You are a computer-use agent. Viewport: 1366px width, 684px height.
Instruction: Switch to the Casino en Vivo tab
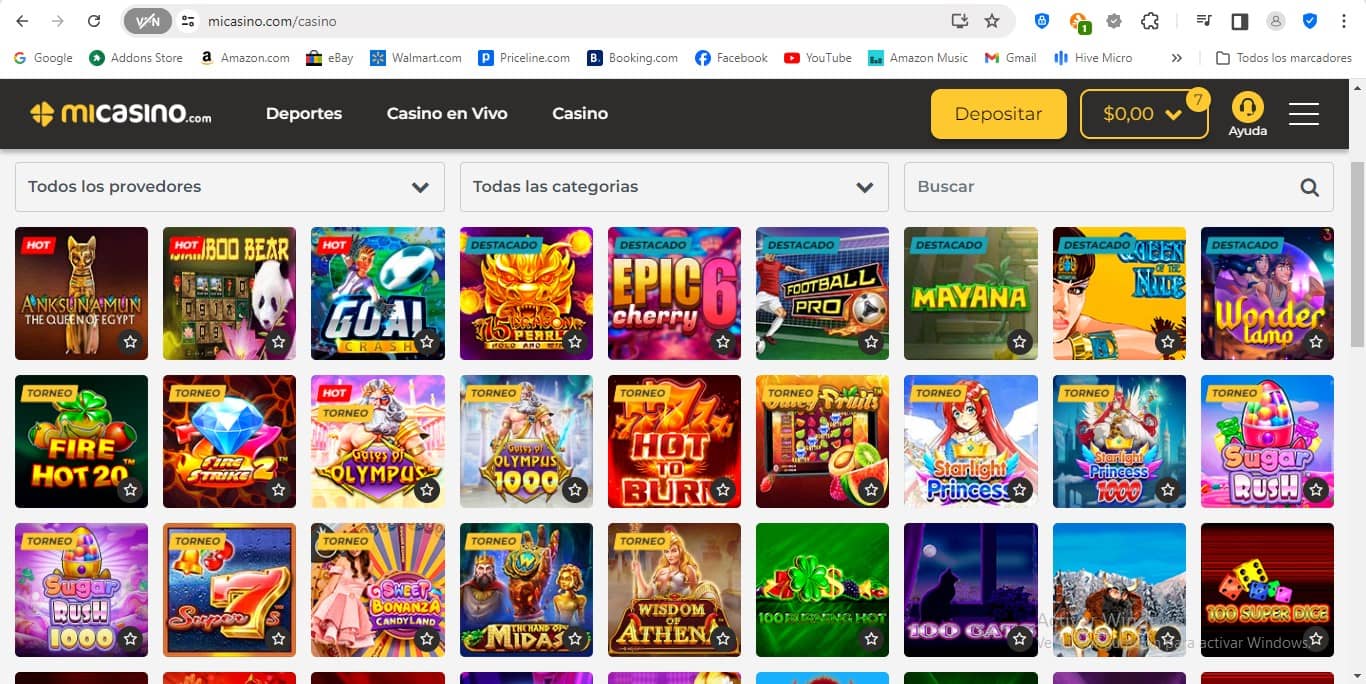(x=447, y=114)
